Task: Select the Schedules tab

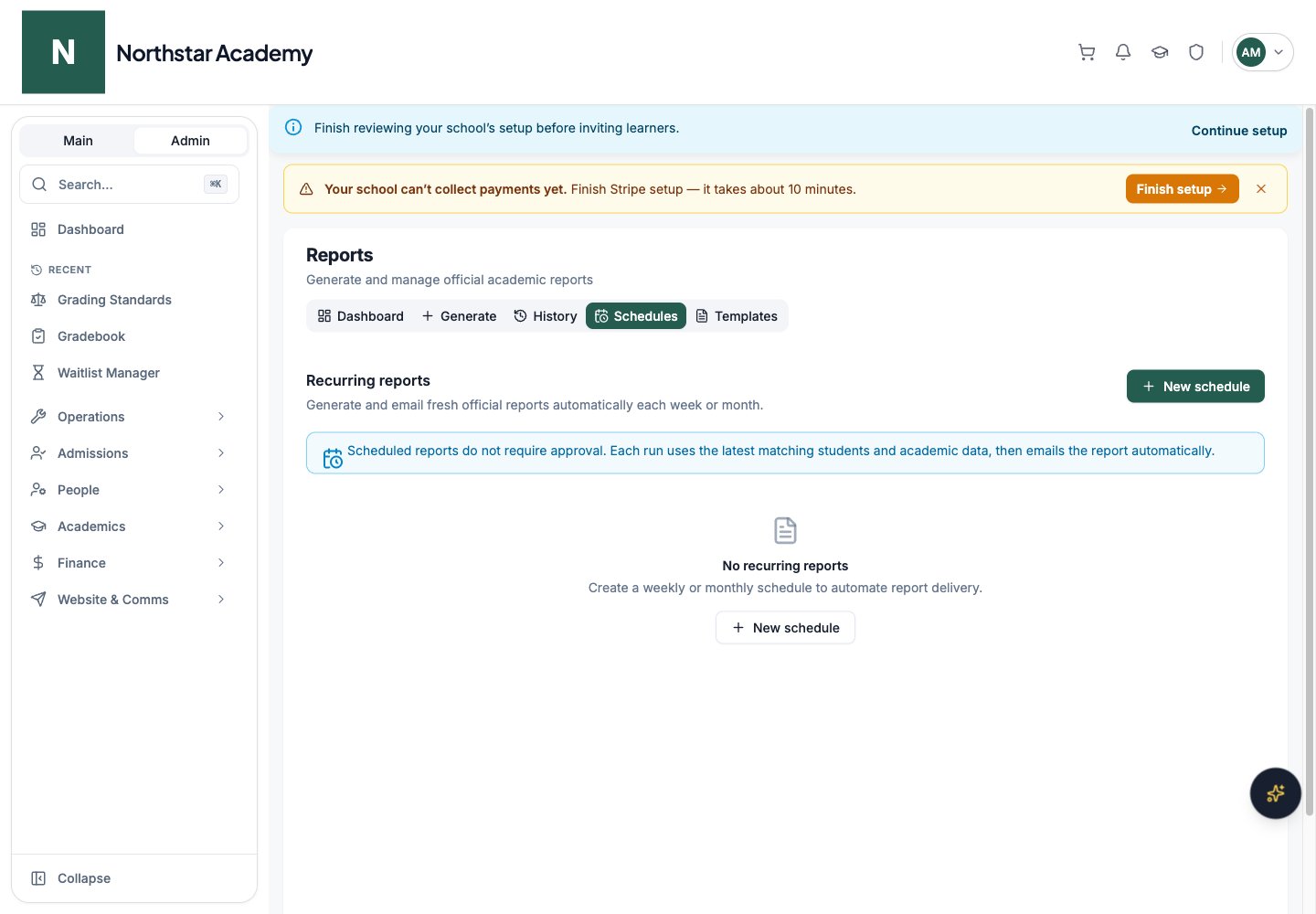Action: (636, 316)
